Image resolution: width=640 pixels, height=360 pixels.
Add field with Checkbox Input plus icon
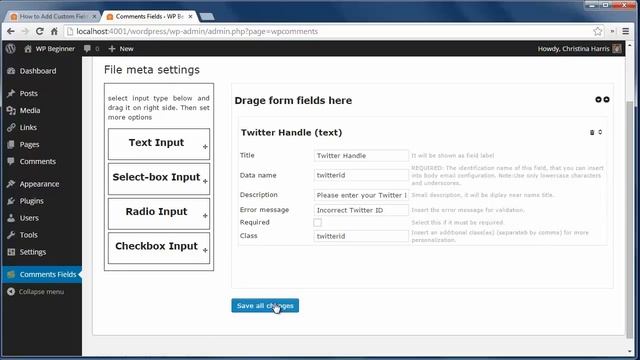205,250
